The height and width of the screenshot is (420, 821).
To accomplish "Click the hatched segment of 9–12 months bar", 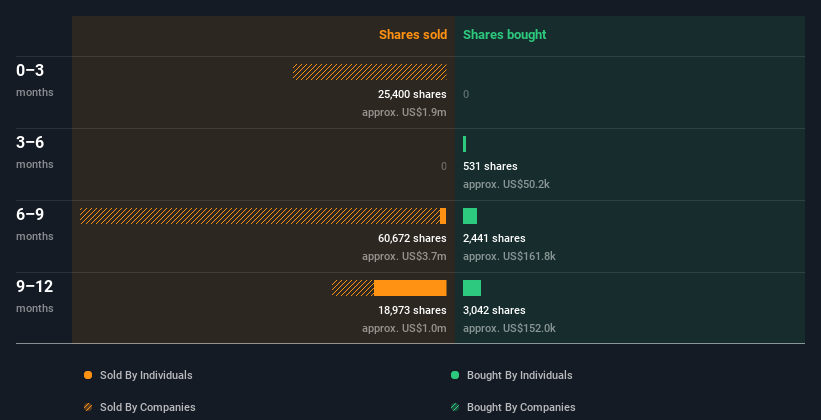I will 353,288.
